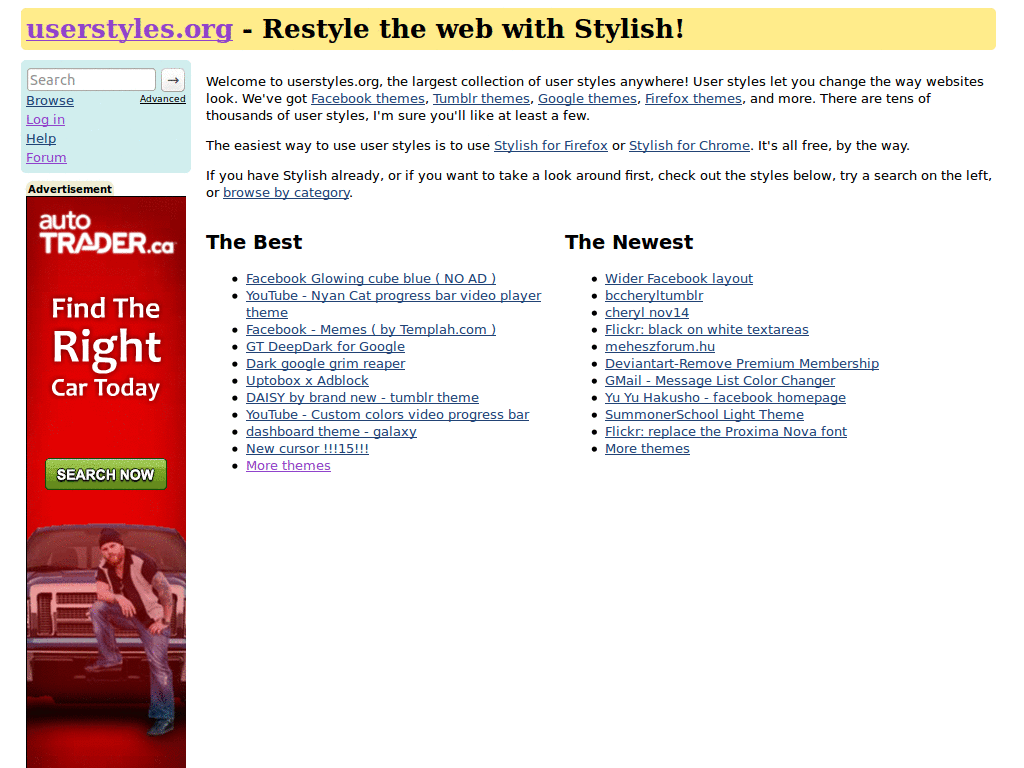Open the userstyles.org header link
1024x768 pixels.
point(129,29)
